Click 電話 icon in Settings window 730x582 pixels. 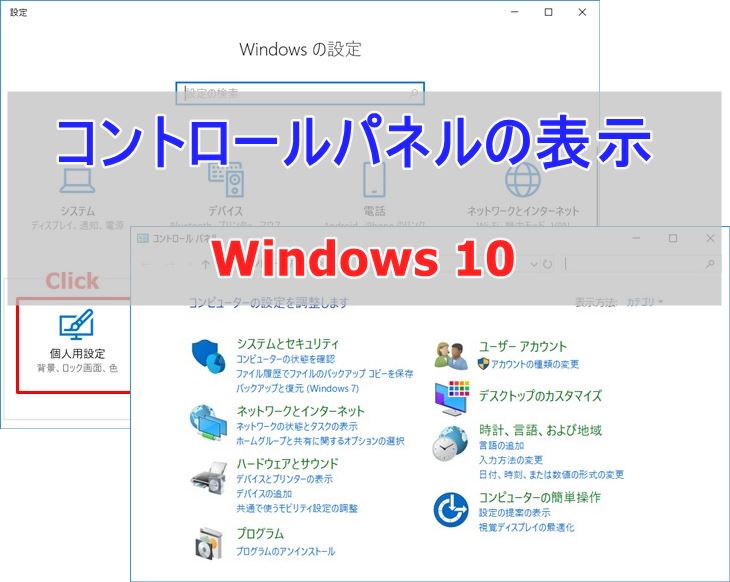pos(374,179)
